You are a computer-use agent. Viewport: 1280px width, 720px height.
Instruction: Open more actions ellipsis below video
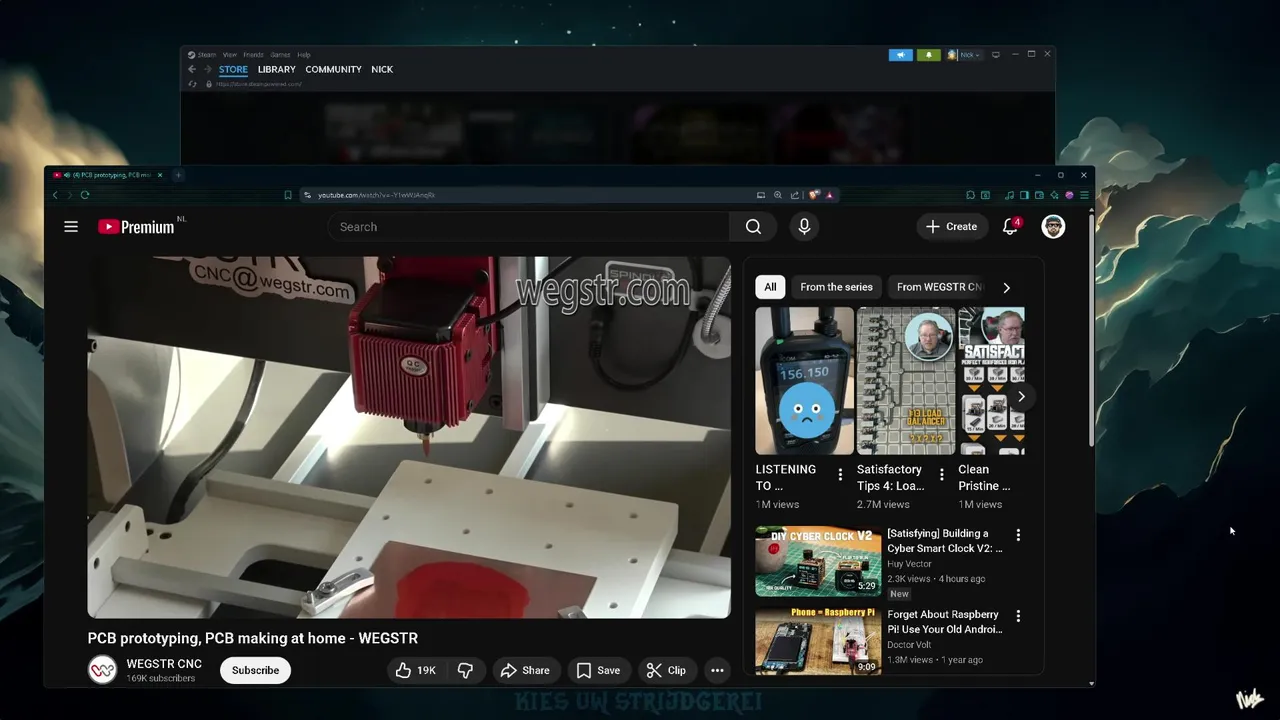717,670
